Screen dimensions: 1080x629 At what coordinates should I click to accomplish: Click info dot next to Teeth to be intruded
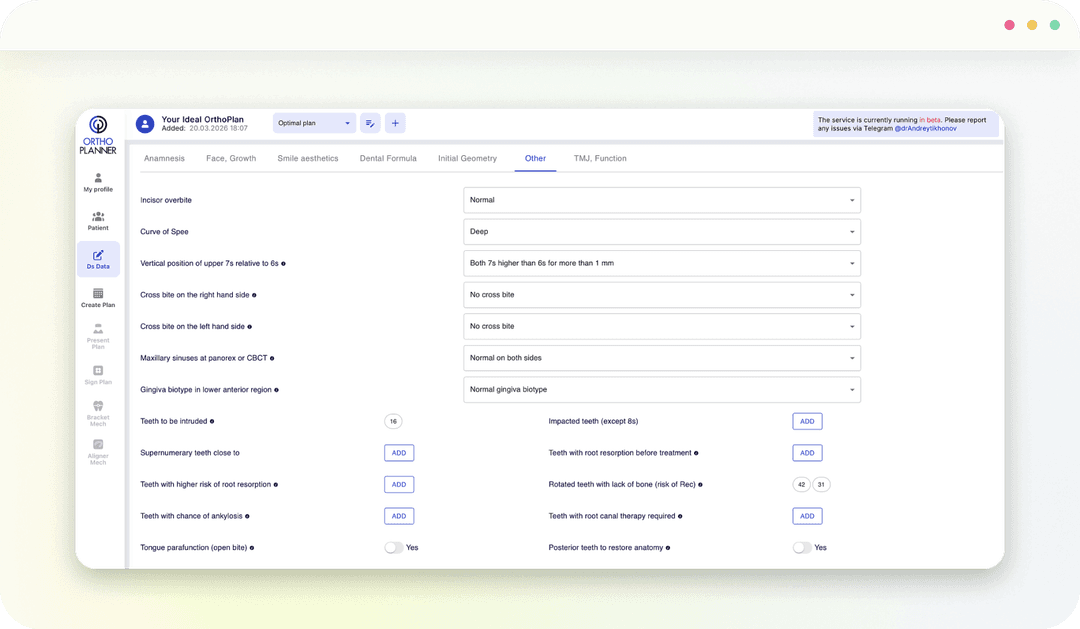(212, 422)
